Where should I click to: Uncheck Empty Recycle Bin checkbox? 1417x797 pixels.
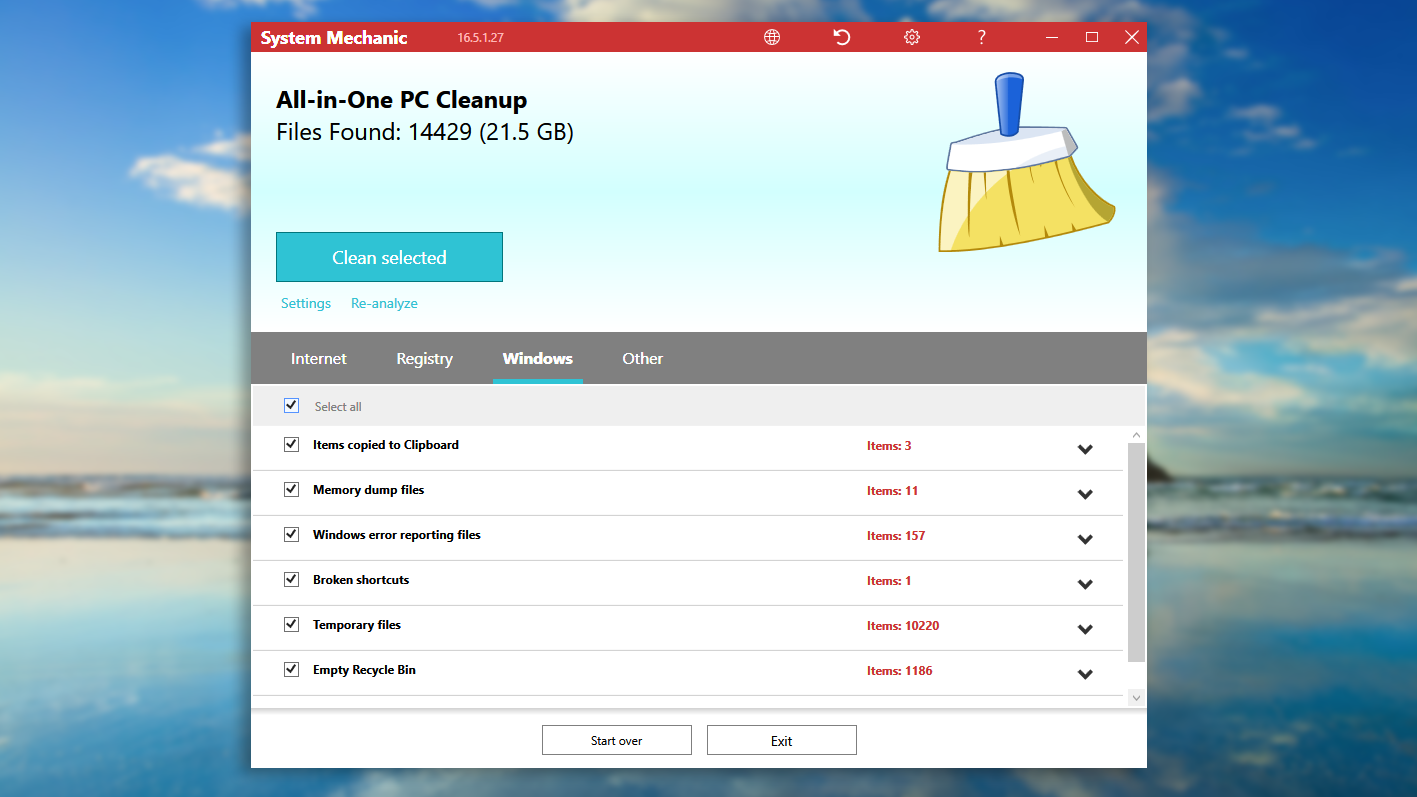point(292,669)
